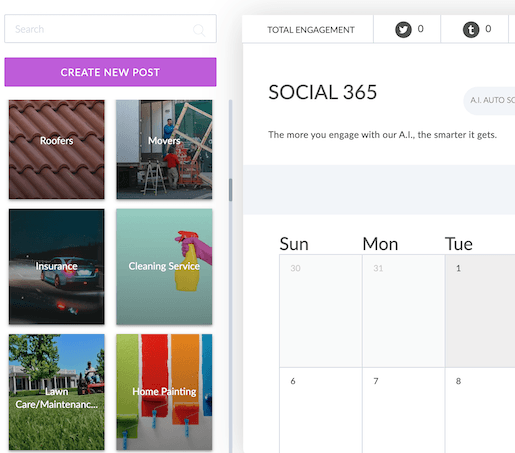The width and height of the screenshot is (515, 453).
Task: Choose the Lawn Care/Maintenance tile
Action: coord(57,392)
